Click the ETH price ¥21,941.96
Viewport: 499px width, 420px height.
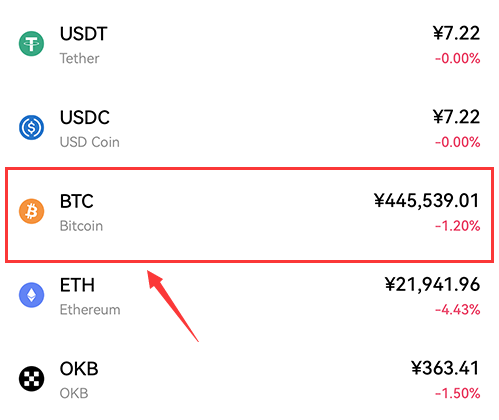click(x=432, y=284)
